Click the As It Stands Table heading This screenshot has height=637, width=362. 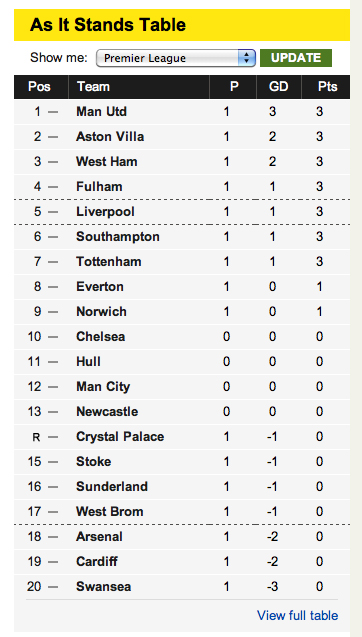[x=108, y=25]
